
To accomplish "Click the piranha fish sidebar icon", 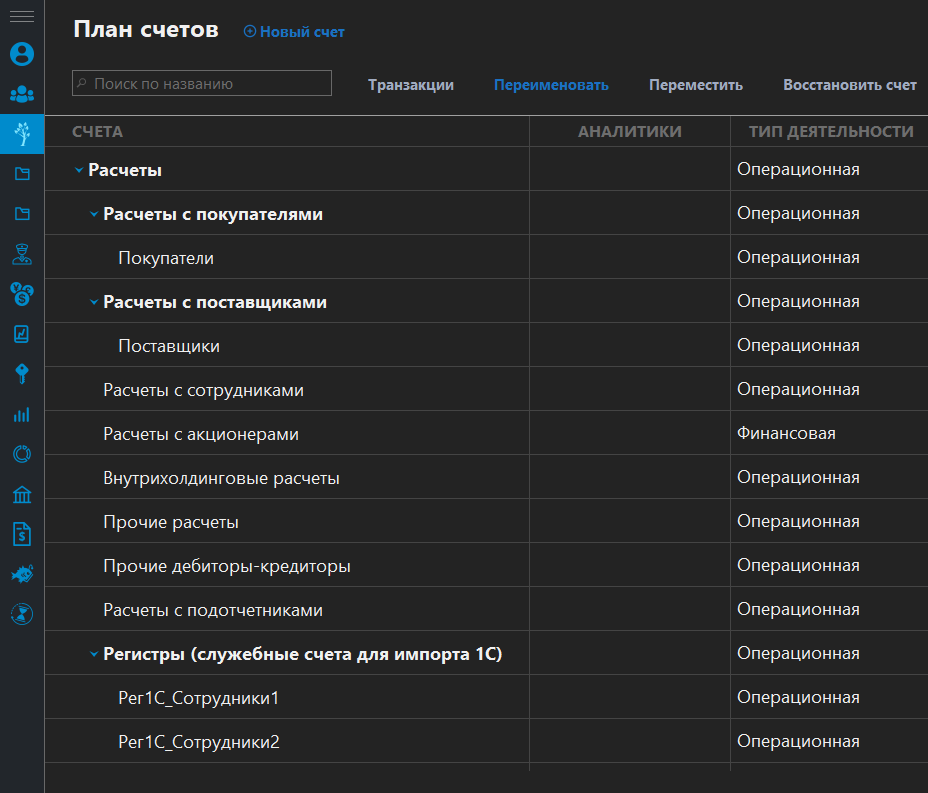I will click(x=21, y=573).
